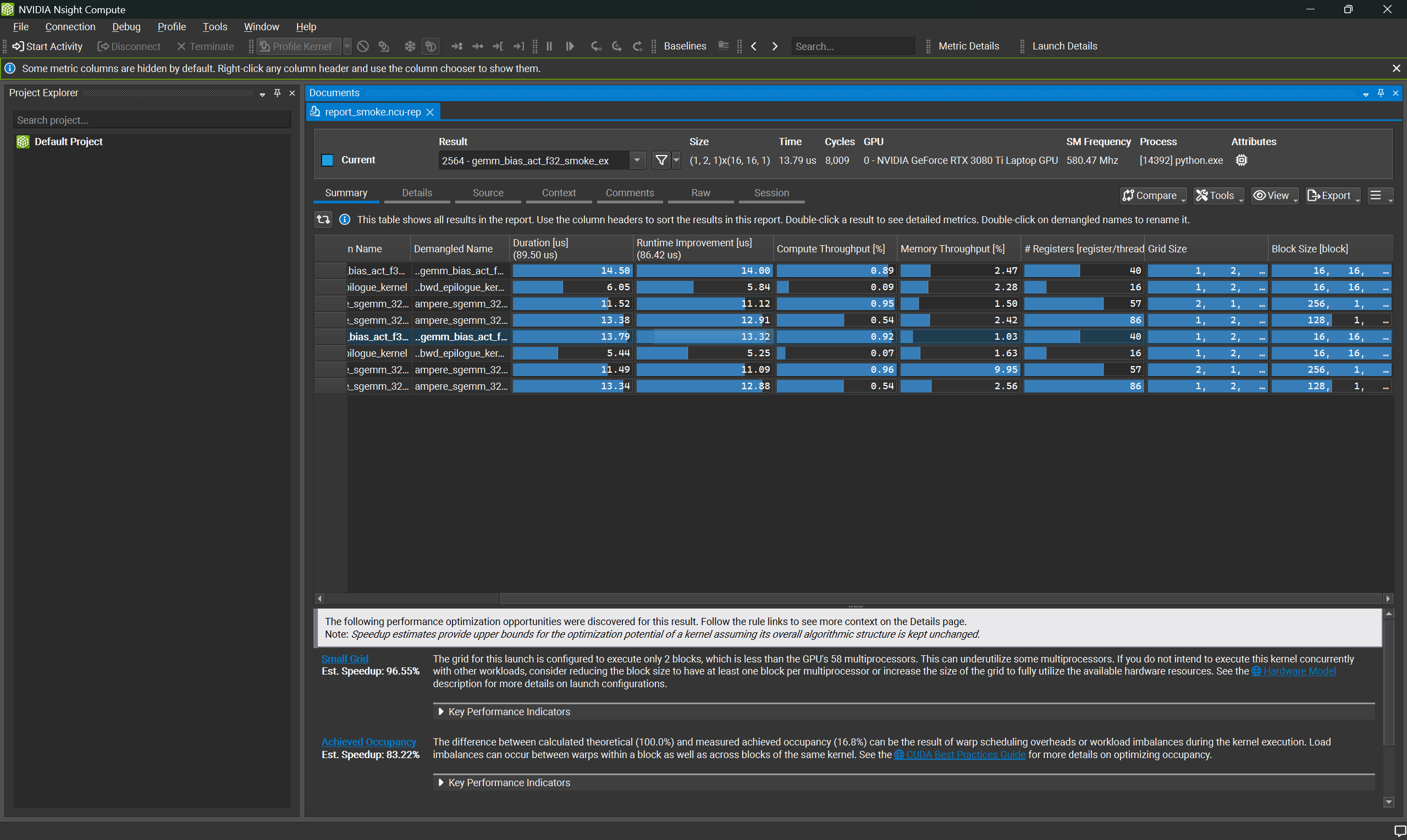Dismiss the hidden columns info banner
Image resolution: width=1407 pixels, height=840 pixels.
pyautogui.click(x=1396, y=69)
